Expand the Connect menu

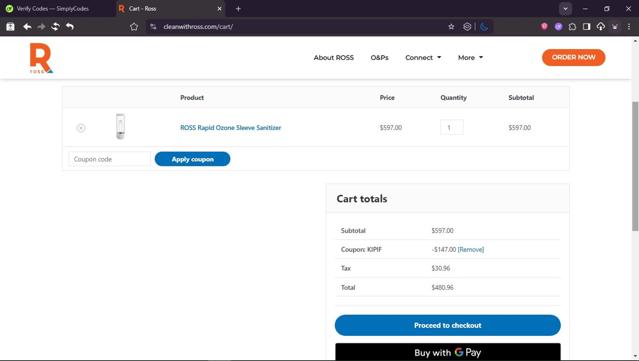[x=423, y=57]
